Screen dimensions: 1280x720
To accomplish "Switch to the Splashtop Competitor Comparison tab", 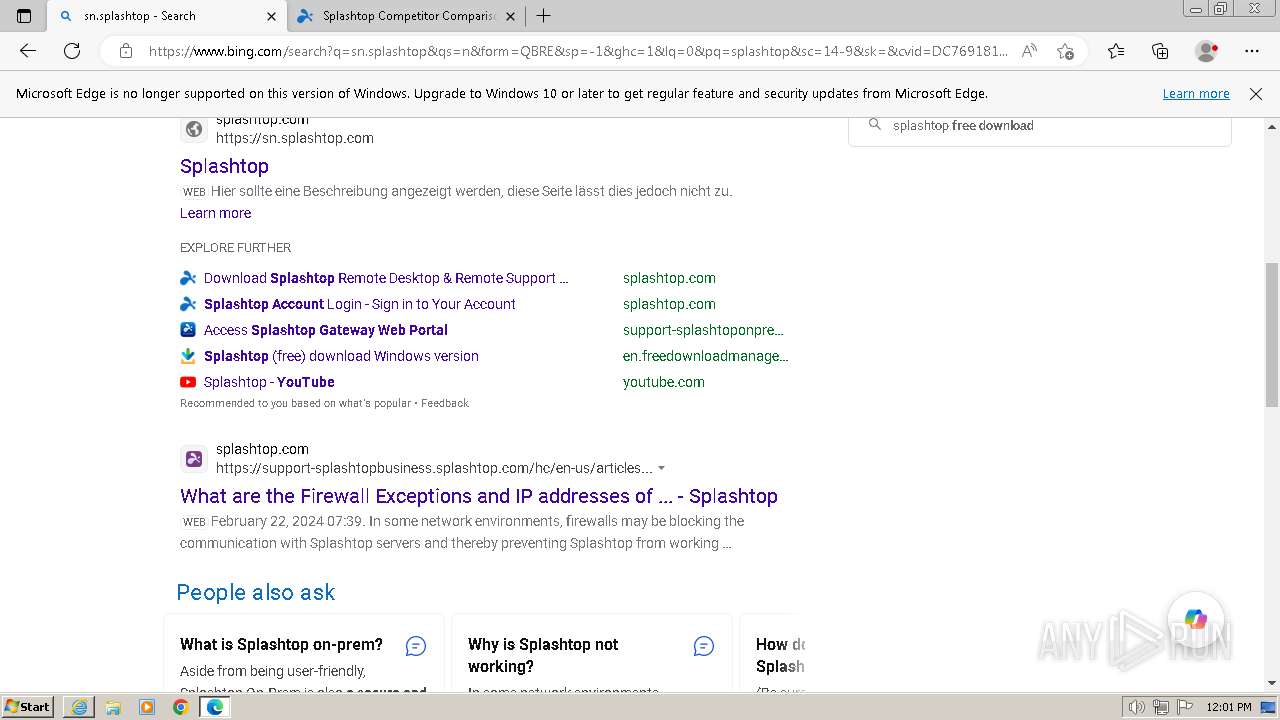I will pos(405,16).
